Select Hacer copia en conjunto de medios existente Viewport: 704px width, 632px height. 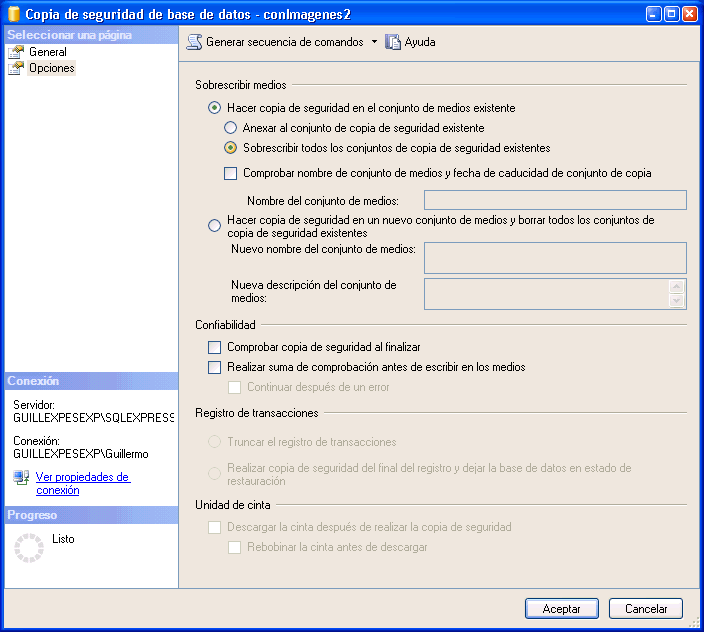pos(215,108)
